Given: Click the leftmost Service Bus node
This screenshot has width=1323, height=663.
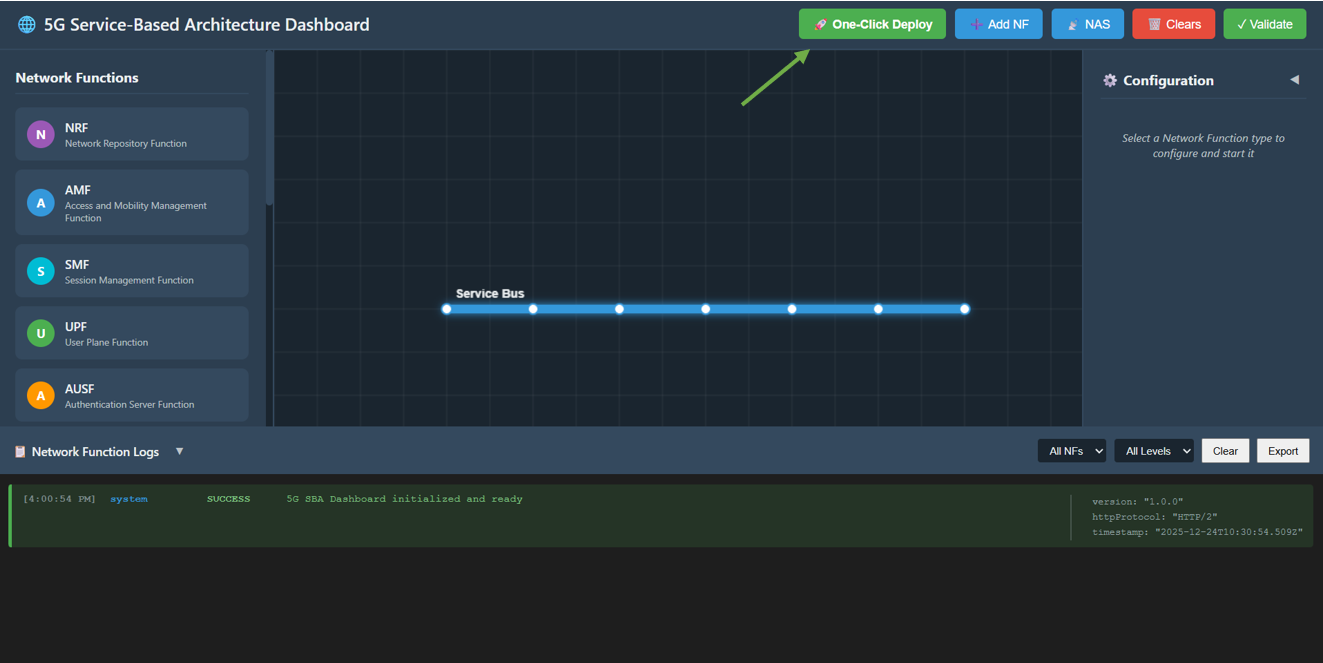Looking at the screenshot, I should (447, 309).
